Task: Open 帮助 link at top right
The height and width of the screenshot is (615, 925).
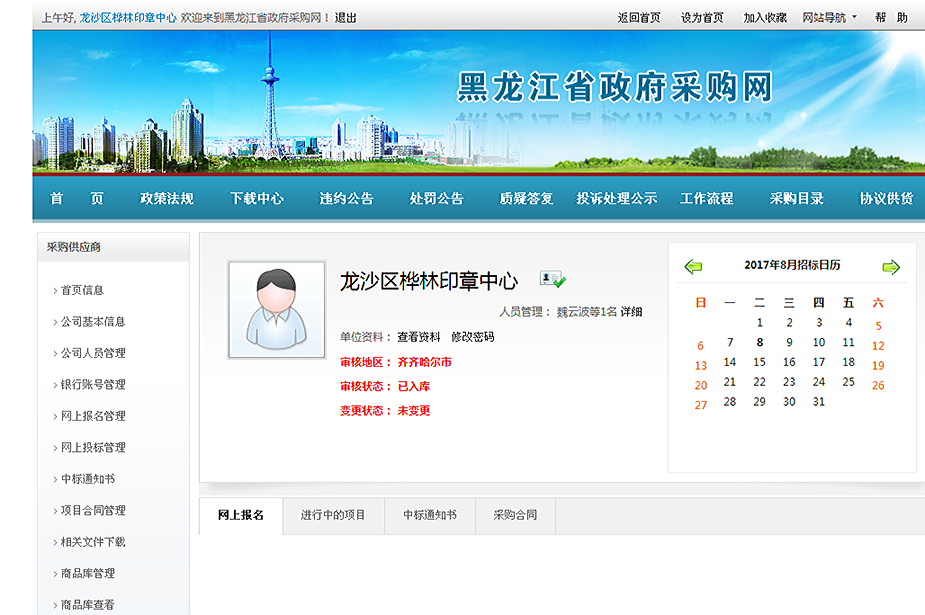Action: (x=891, y=18)
